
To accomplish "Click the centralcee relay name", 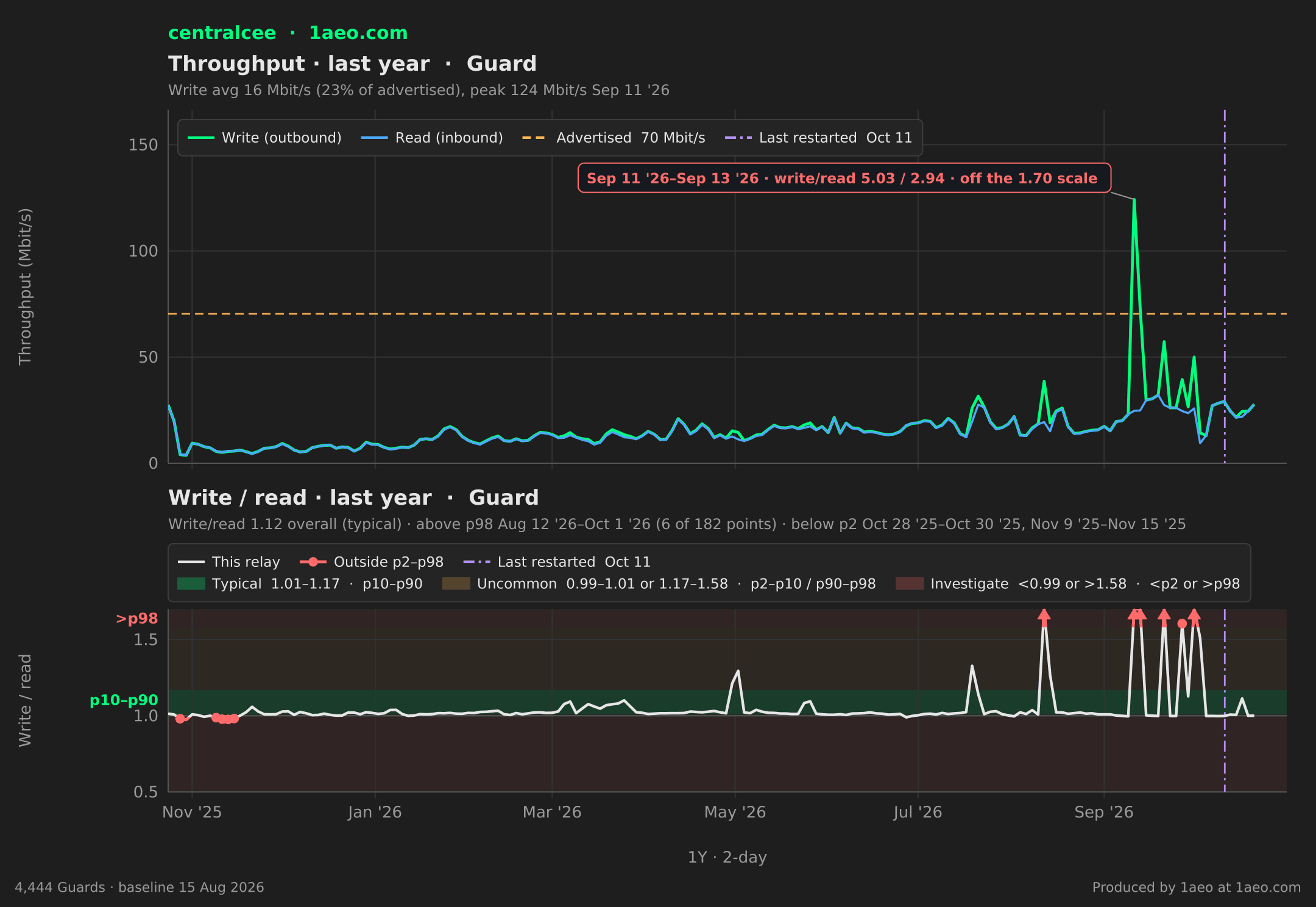I will (x=222, y=33).
